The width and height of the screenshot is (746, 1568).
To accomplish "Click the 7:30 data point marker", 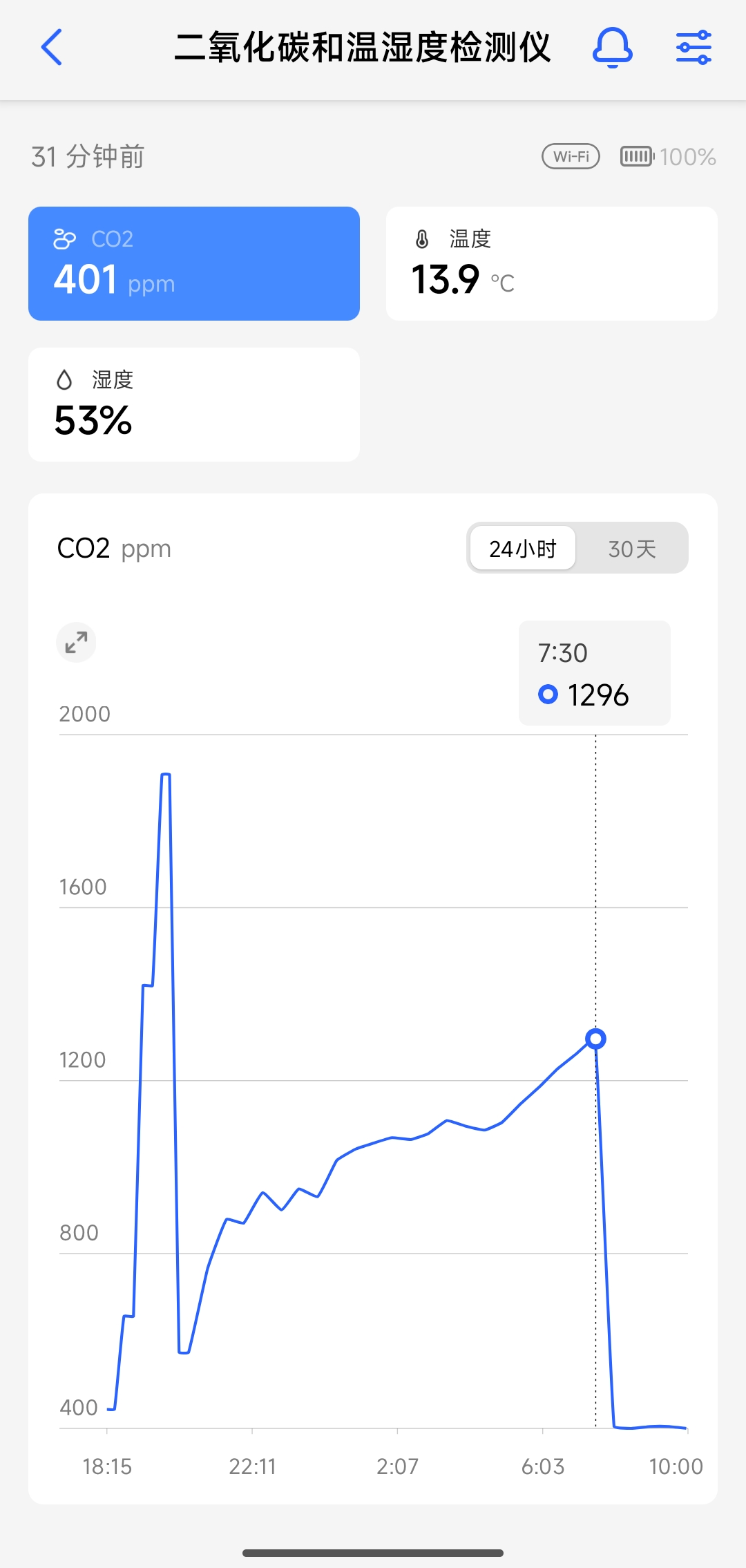I will (x=595, y=1039).
